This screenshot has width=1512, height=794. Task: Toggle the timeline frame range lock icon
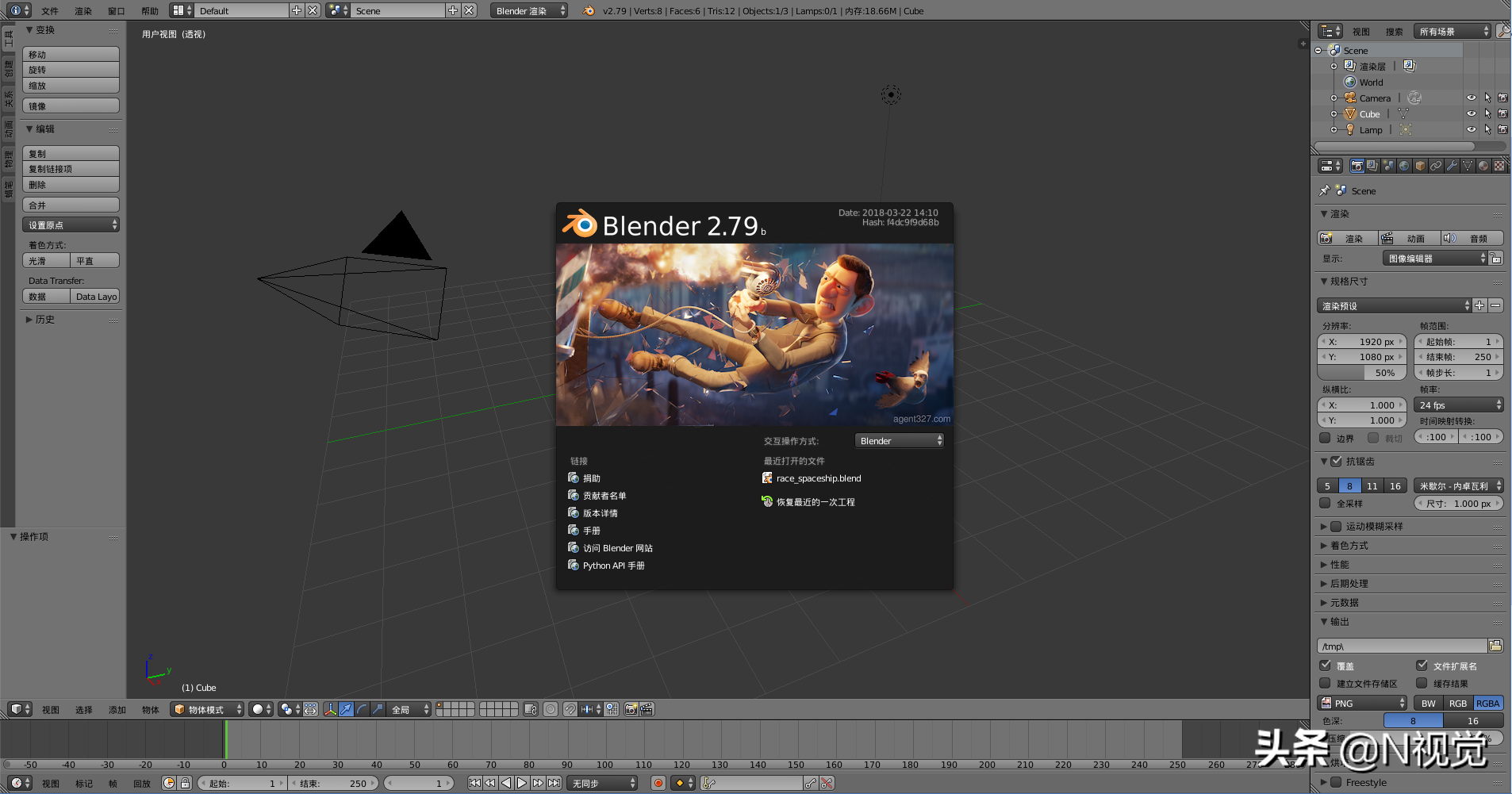pyautogui.click(x=185, y=783)
